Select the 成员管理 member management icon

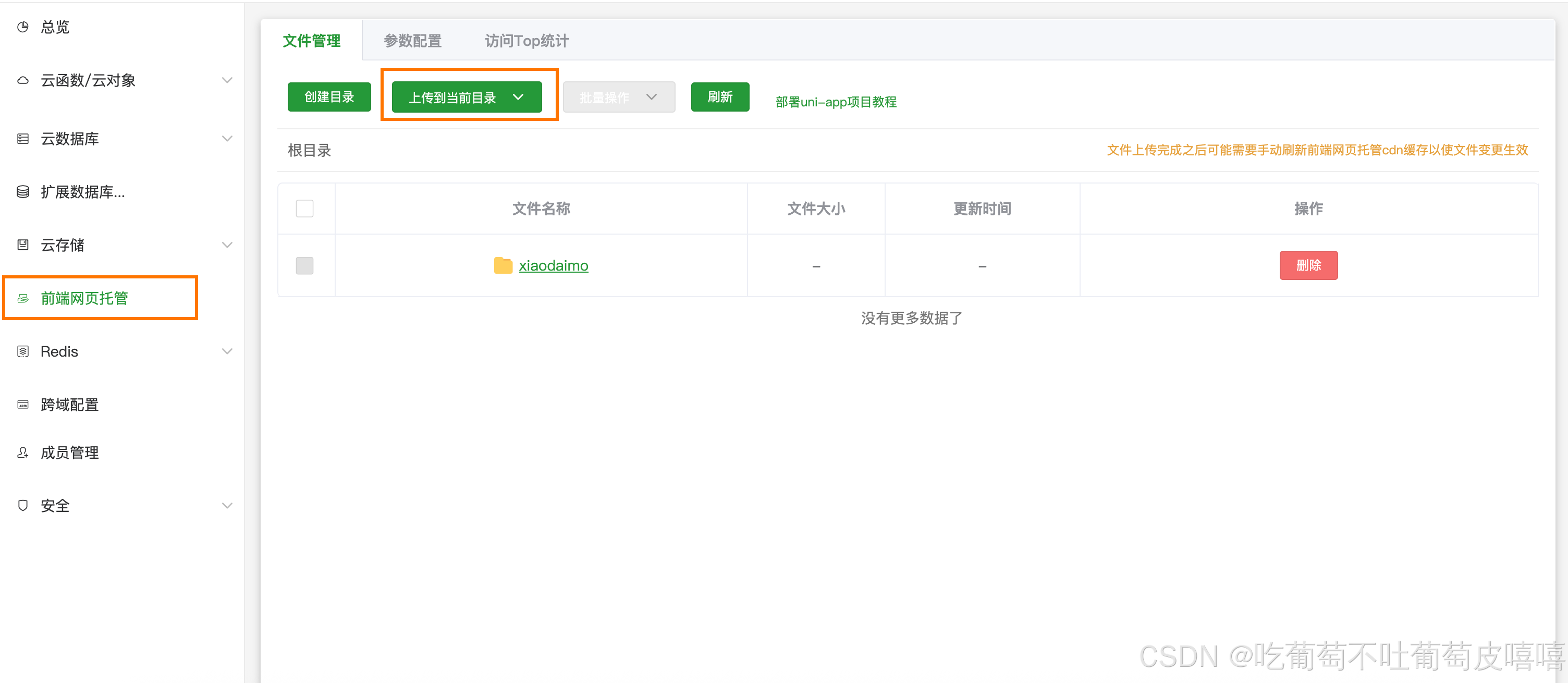pyautogui.click(x=22, y=452)
